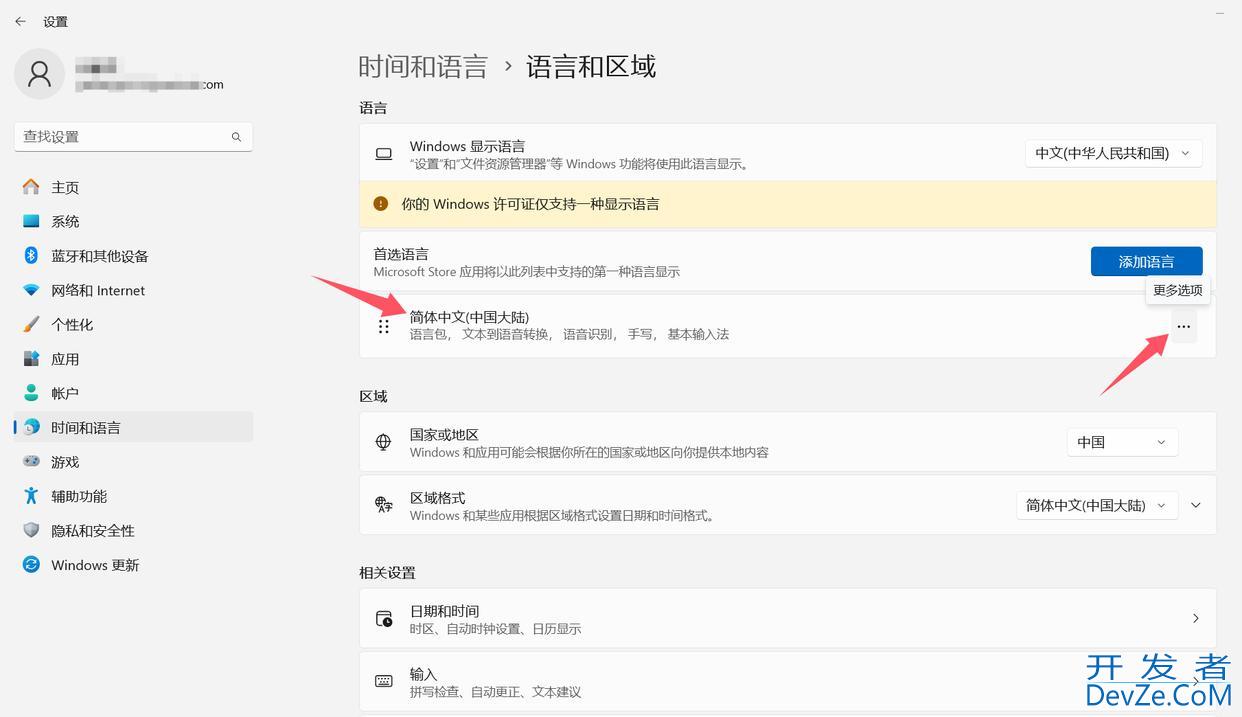Open 日期和时间 via its right chevron
Screen dimensions: 1242x717
1196,619
